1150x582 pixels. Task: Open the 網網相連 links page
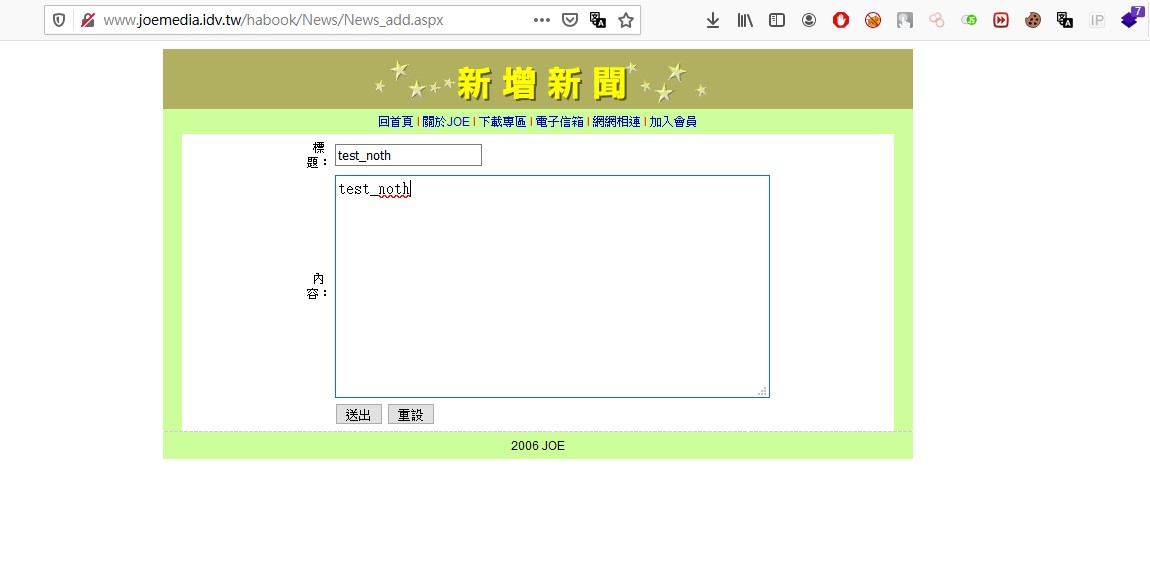point(617,122)
